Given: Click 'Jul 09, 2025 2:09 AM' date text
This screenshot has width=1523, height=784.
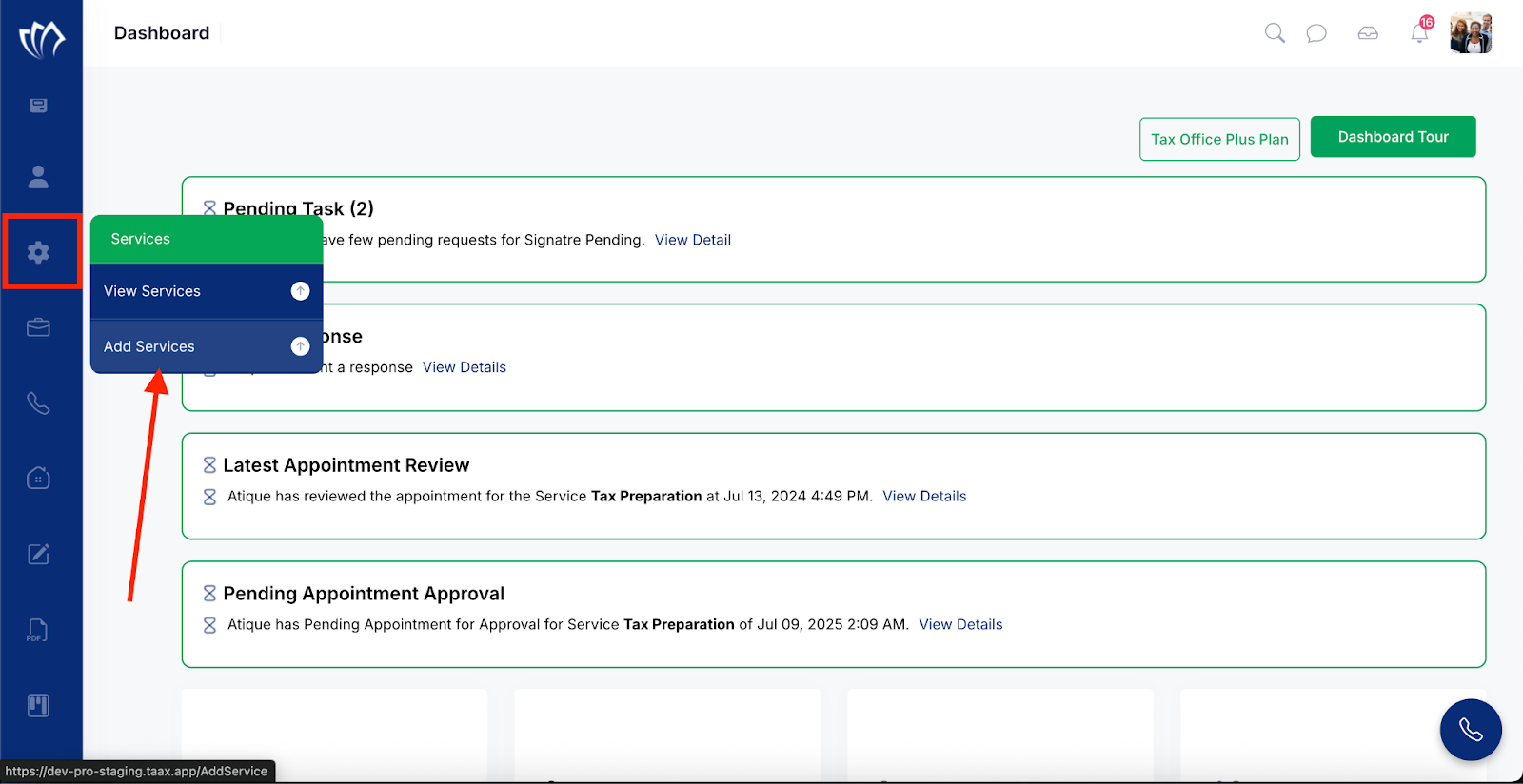Looking at the screenshot, I should tap(831, 624).
